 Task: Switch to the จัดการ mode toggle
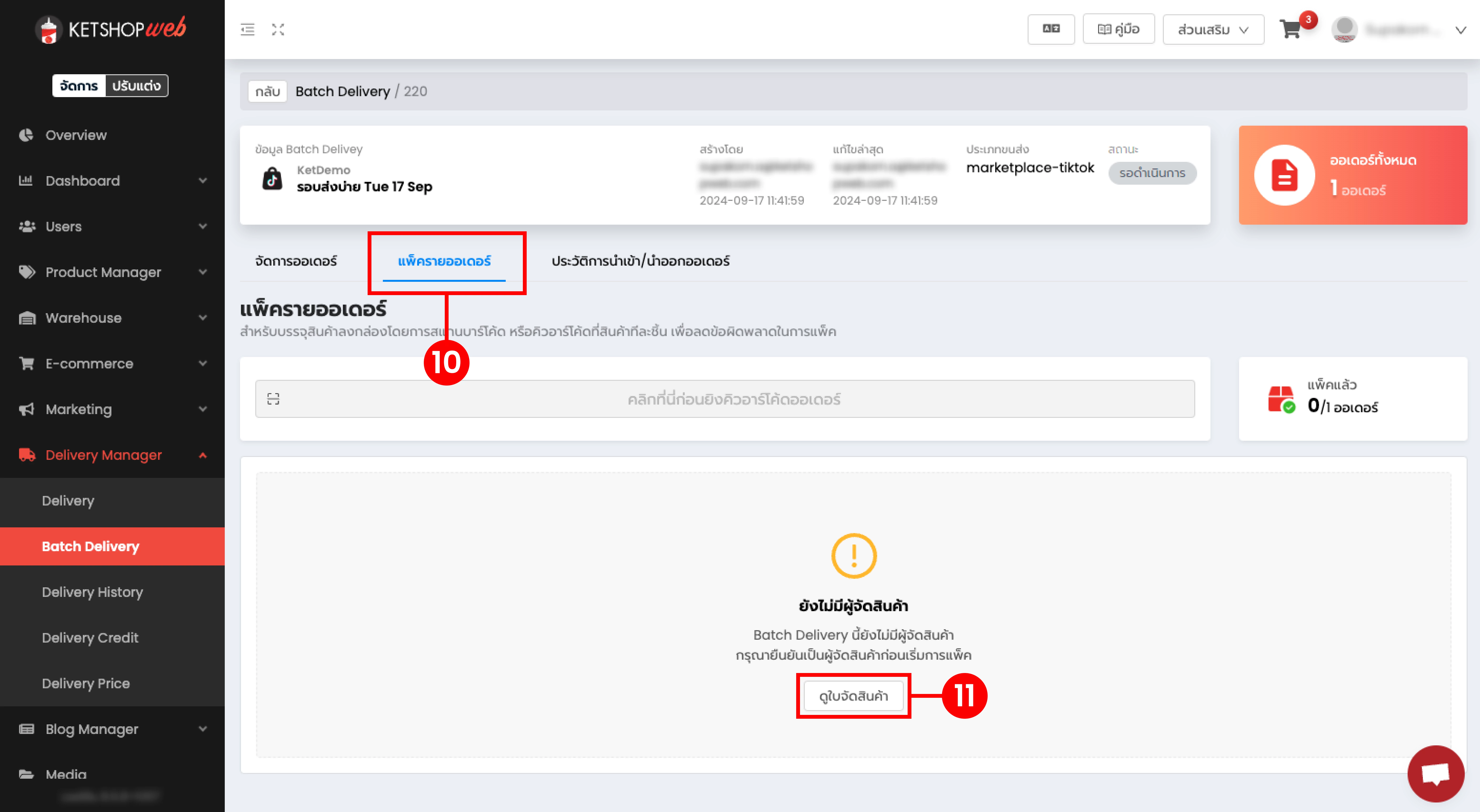79,86
